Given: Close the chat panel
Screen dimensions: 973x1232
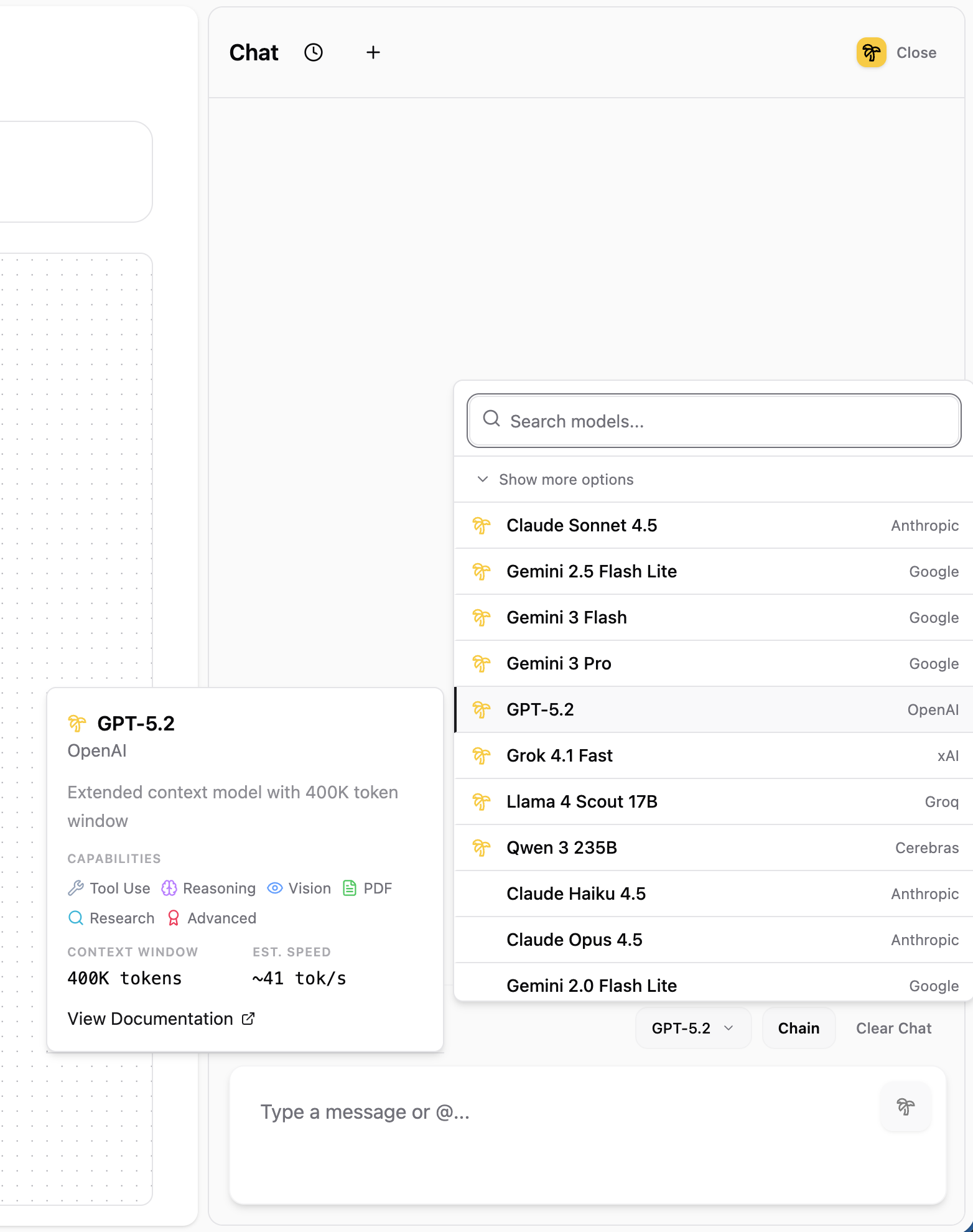Looking at the screenshot, I should [x=916, y=53].
